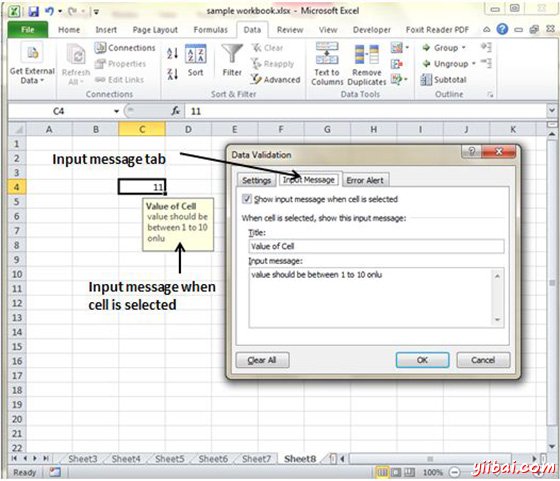This screenshot has width=560, height=481.
Task: Click the Select All corner of the grid
Action: point(17,129)
